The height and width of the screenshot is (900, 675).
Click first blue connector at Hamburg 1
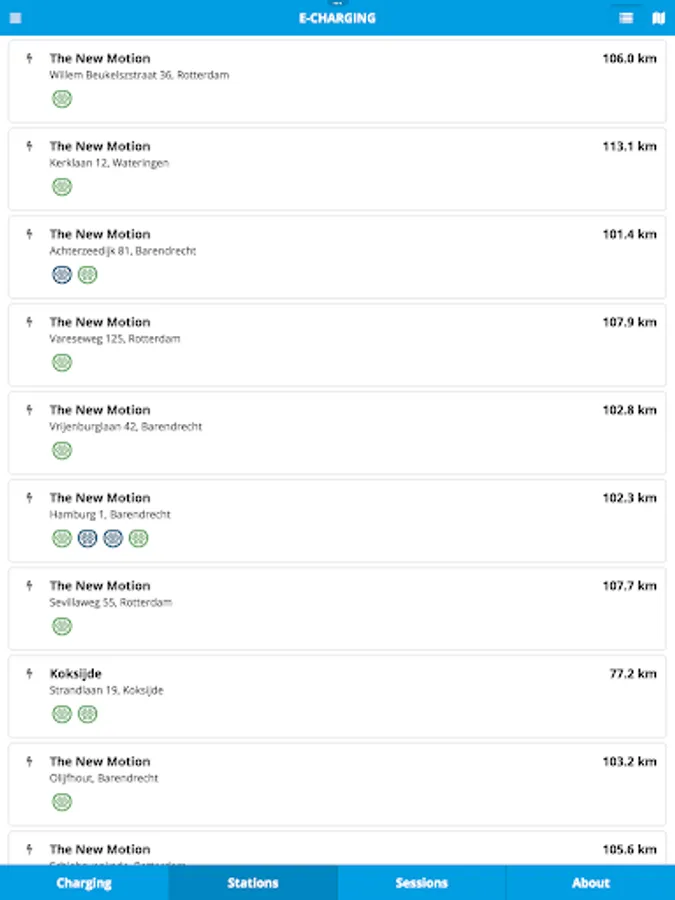[x=87, y=538]
